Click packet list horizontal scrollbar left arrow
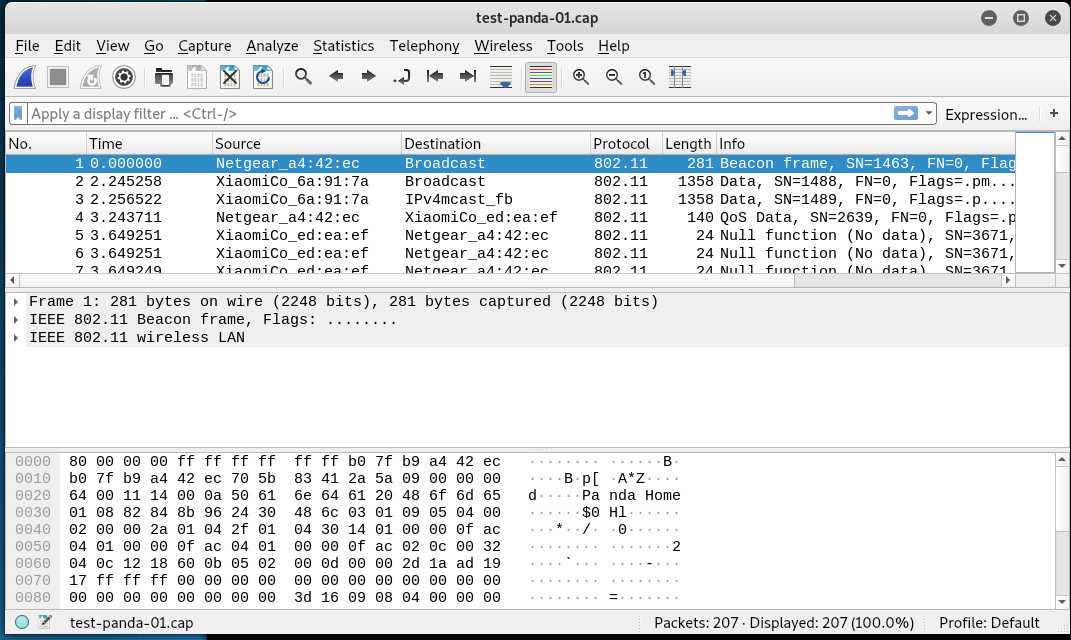The height and width of the screenshot is (640, 1071). [12, 280]
